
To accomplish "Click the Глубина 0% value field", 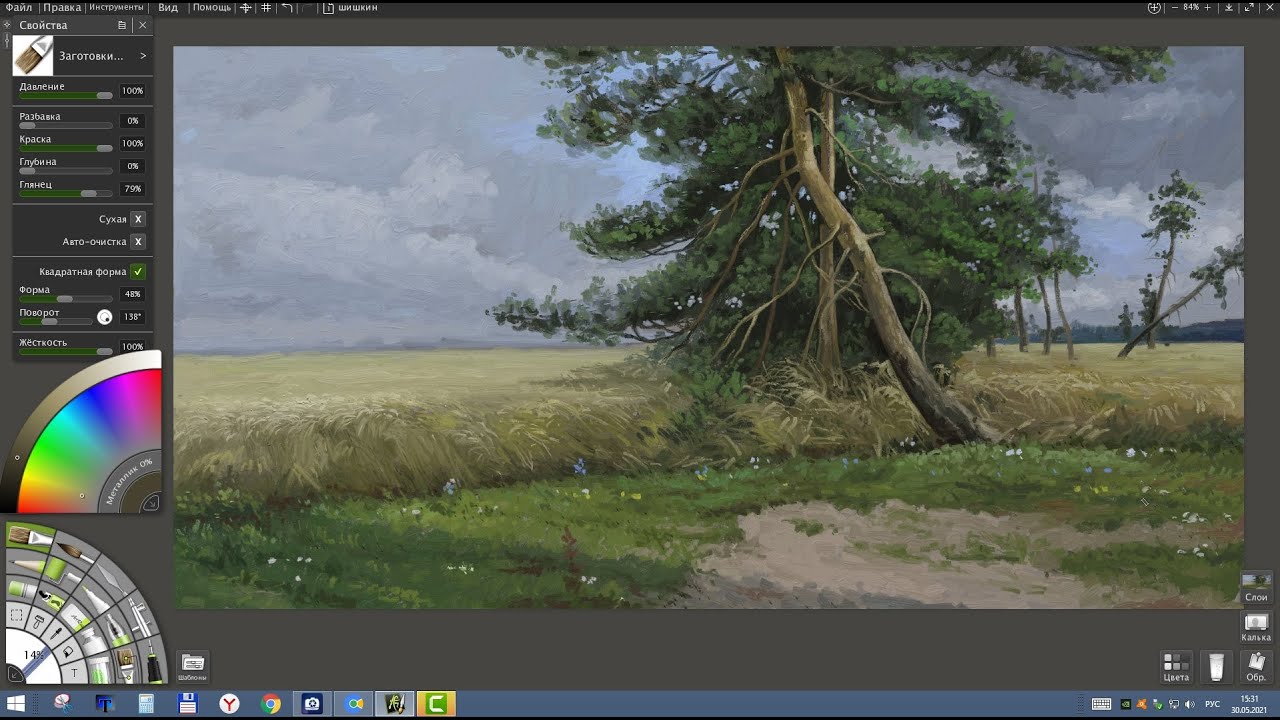I will point(133,166).
